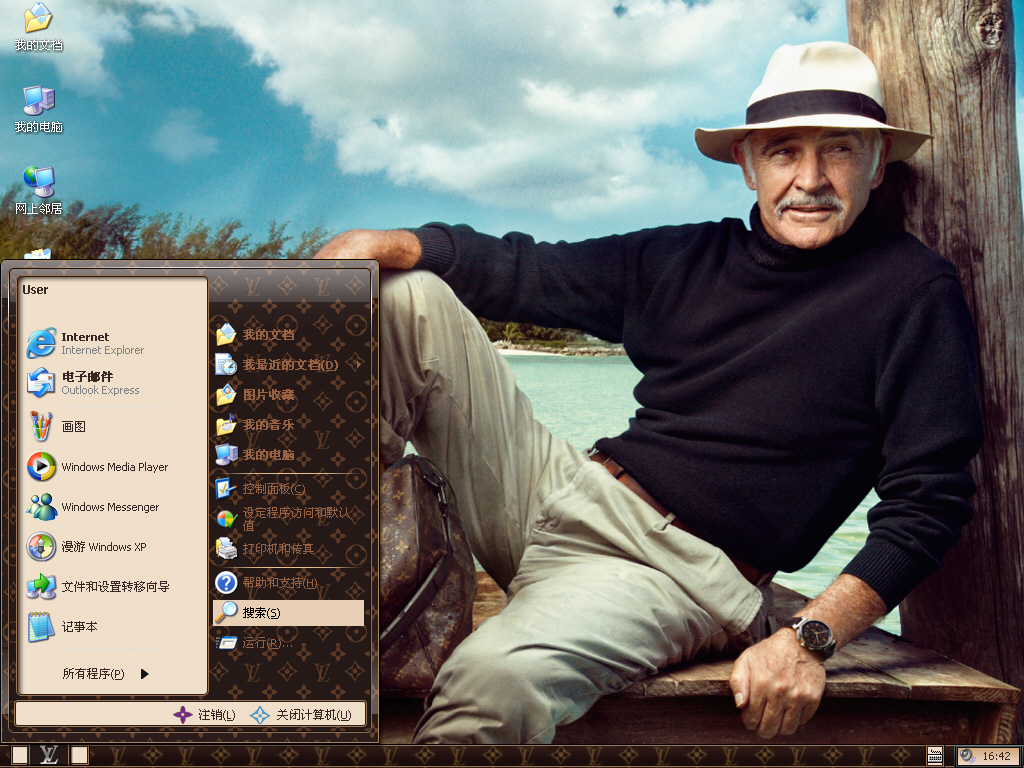Click 我的文档 folder icon in Start menu
1024x768 pixels.
point(226,334)
